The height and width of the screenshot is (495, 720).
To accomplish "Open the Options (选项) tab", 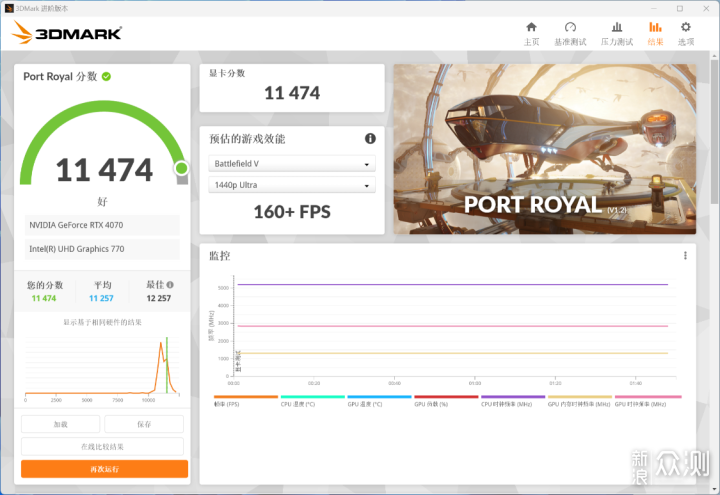I will tap(686, 34).
